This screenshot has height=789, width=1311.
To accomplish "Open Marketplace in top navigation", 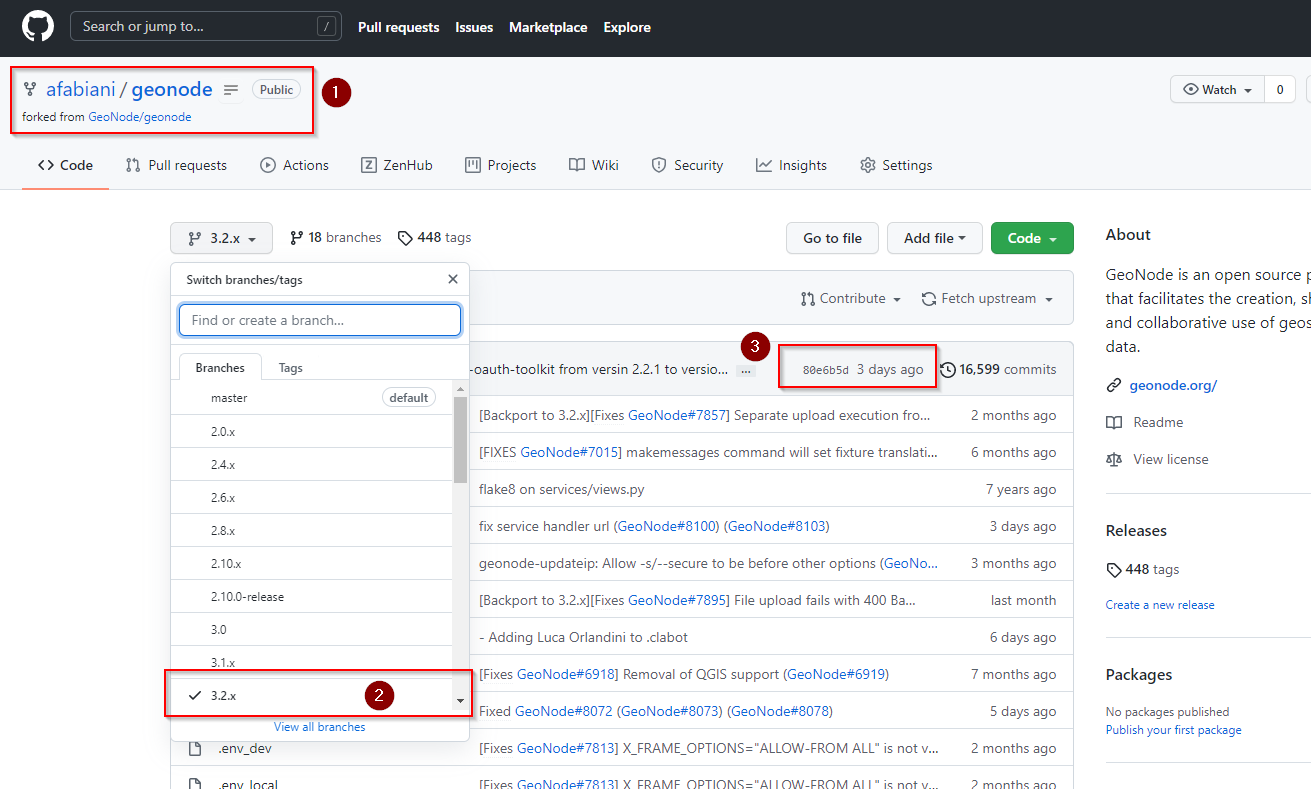I will [x=548, y=27].
